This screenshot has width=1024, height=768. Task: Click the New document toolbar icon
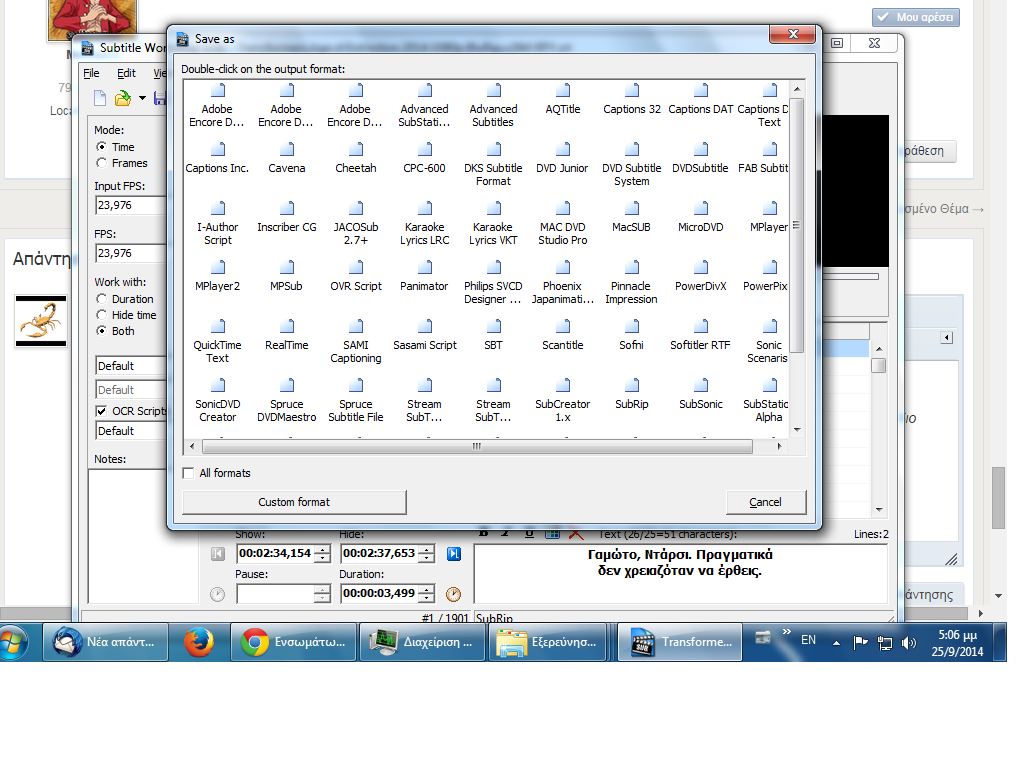click(100, 99)
